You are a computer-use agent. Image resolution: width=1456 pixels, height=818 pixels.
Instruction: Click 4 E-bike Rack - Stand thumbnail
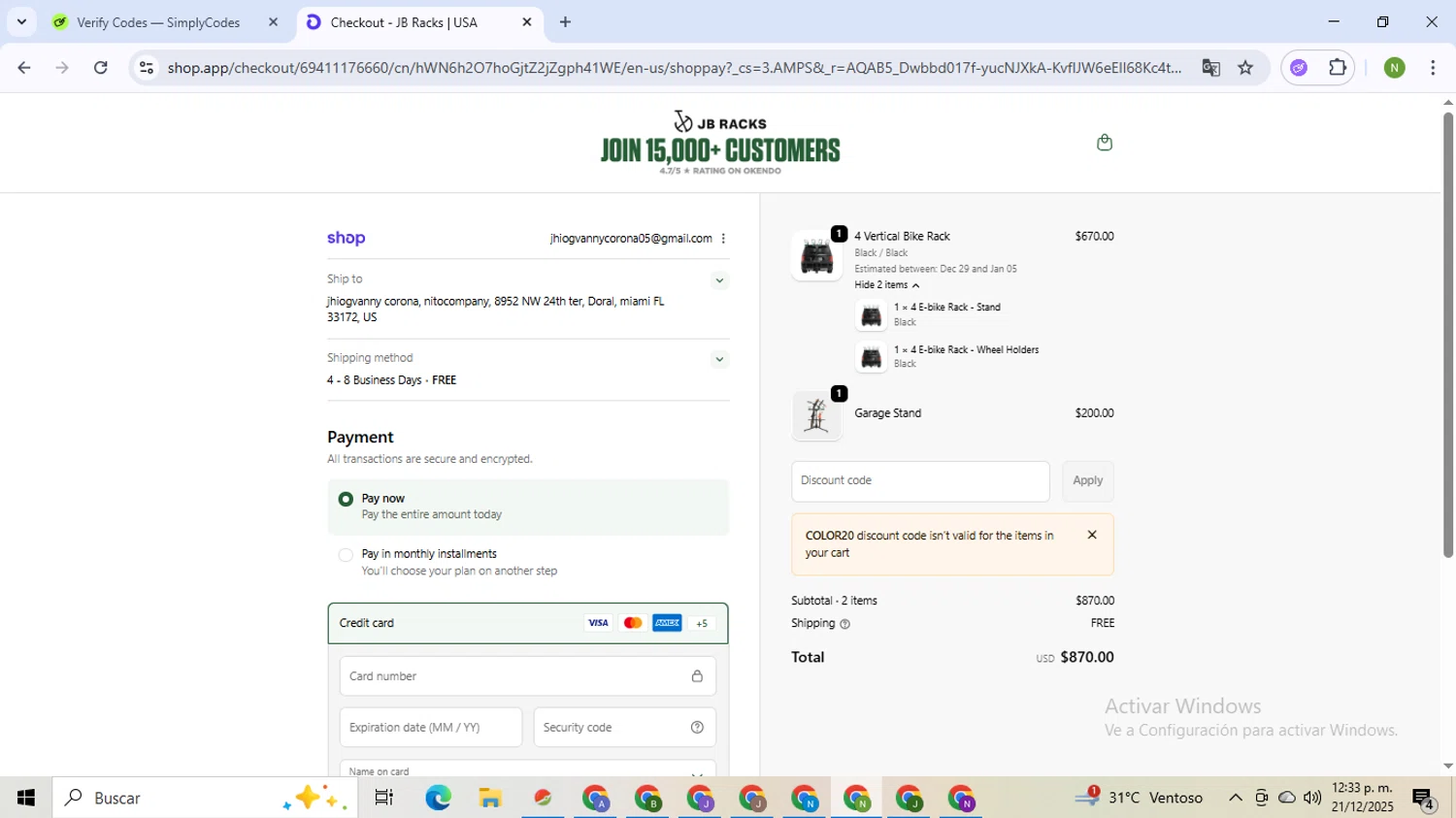click(871, 315)
